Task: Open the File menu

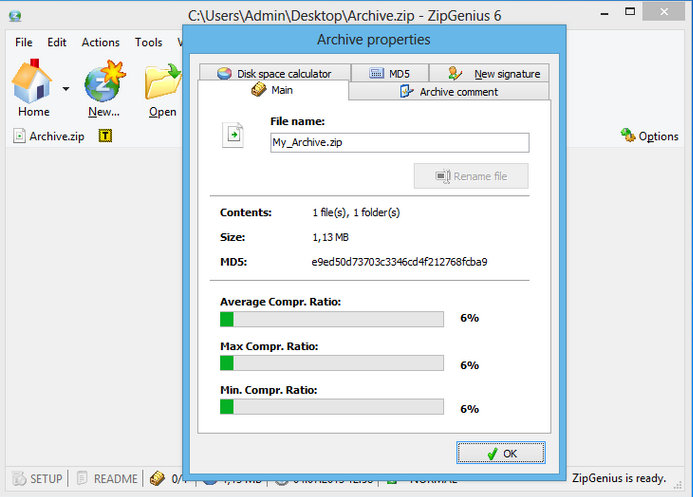Action: tap(24, 42)
